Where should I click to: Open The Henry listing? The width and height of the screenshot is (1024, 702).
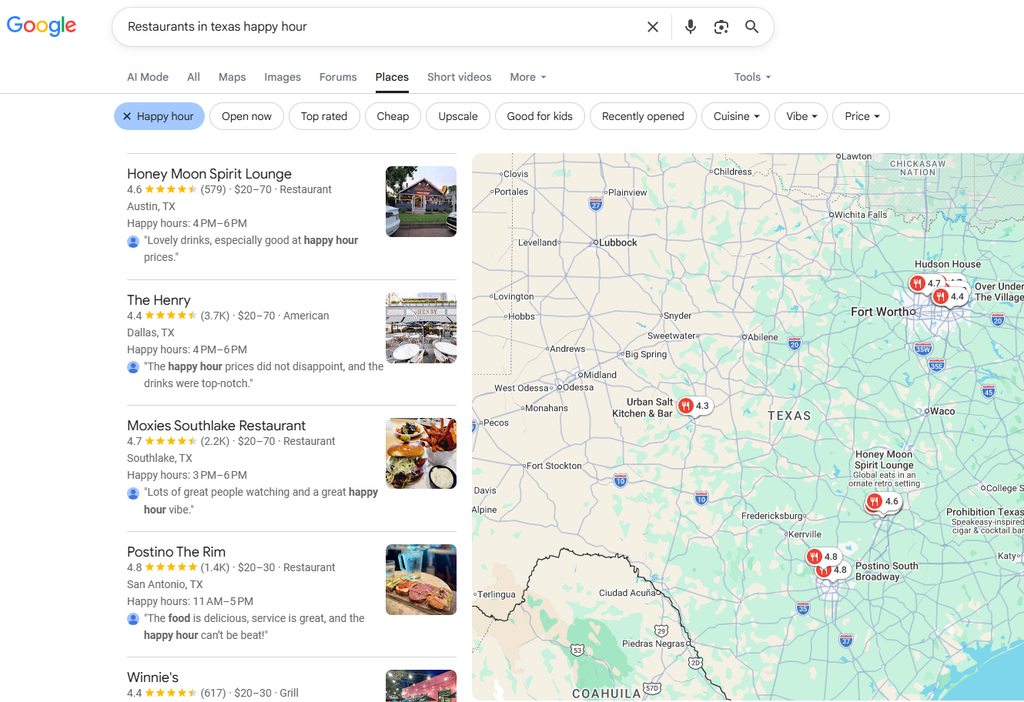coord(159,300)
